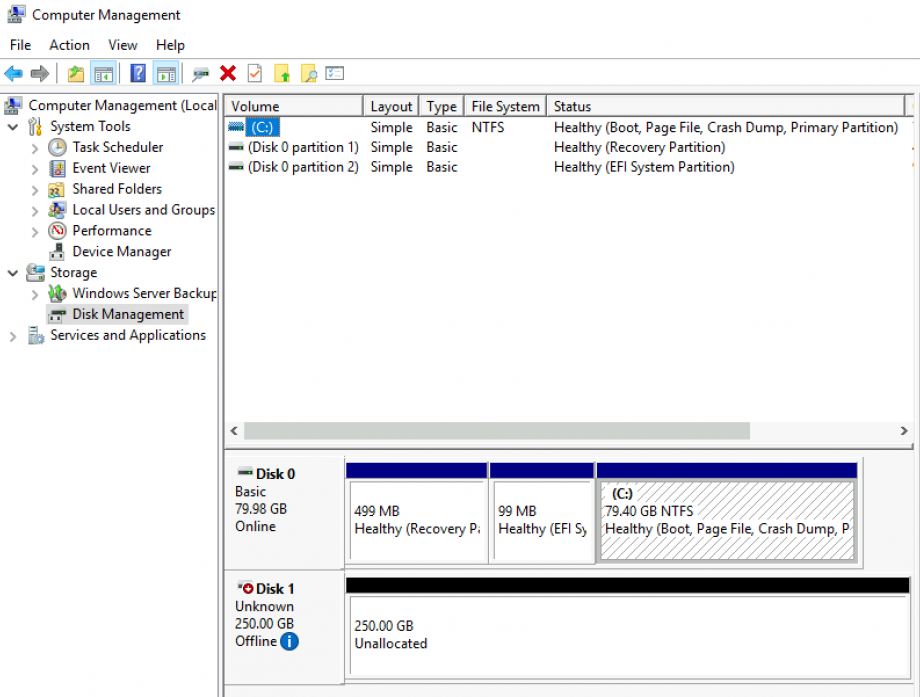The width and height of the screenshot is (920, 697).
Task: Open the Action menu
Action: 69,45
